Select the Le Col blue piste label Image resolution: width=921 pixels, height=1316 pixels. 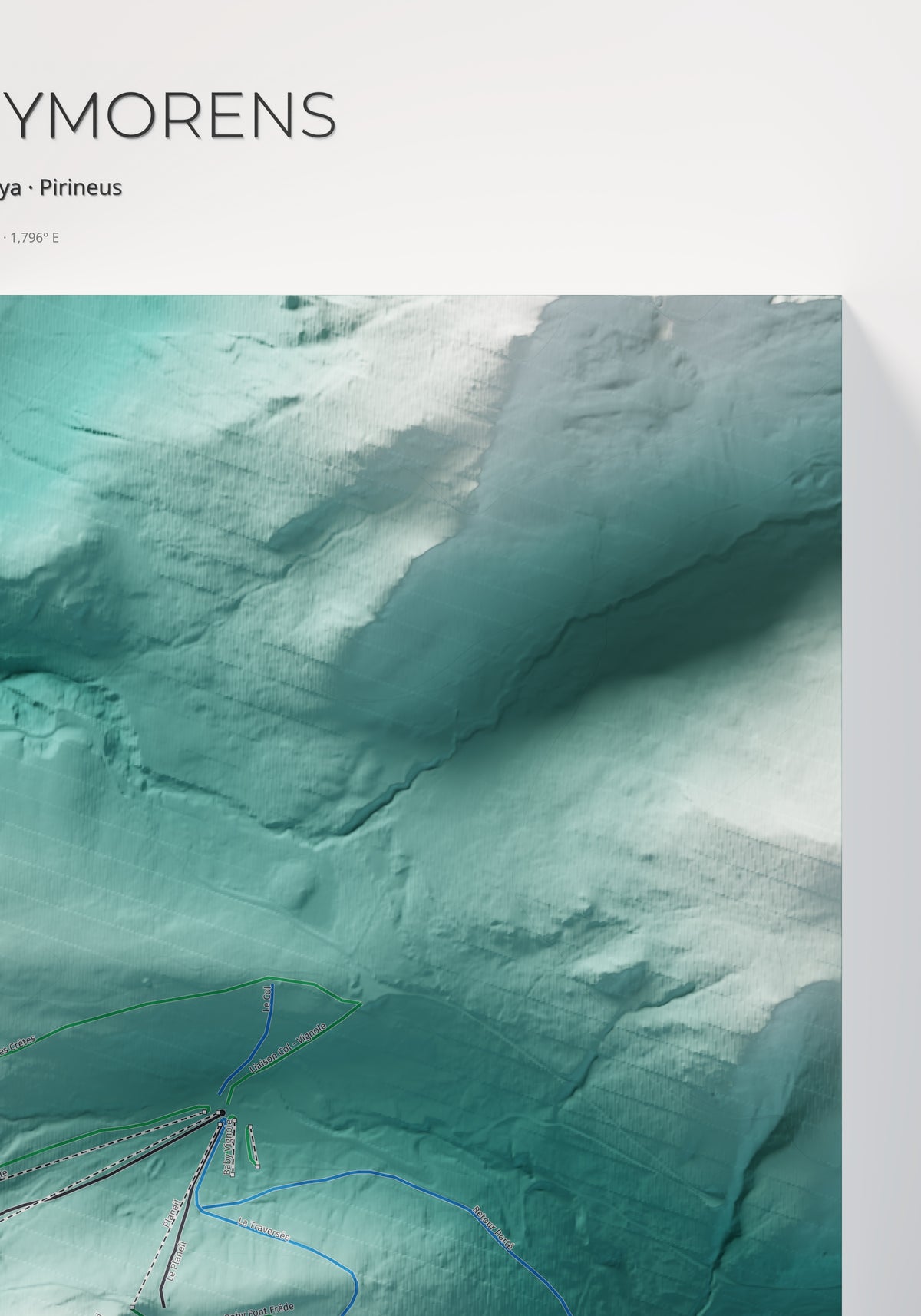[266, 999]
